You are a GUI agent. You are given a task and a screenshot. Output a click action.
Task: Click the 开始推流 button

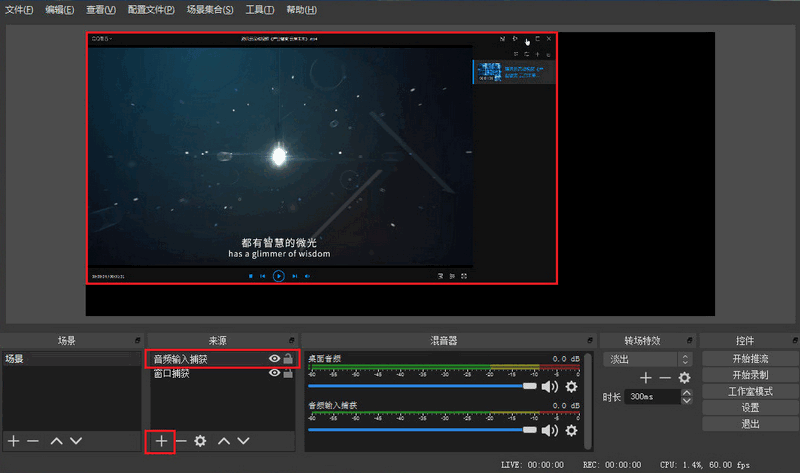coord(749,358)
